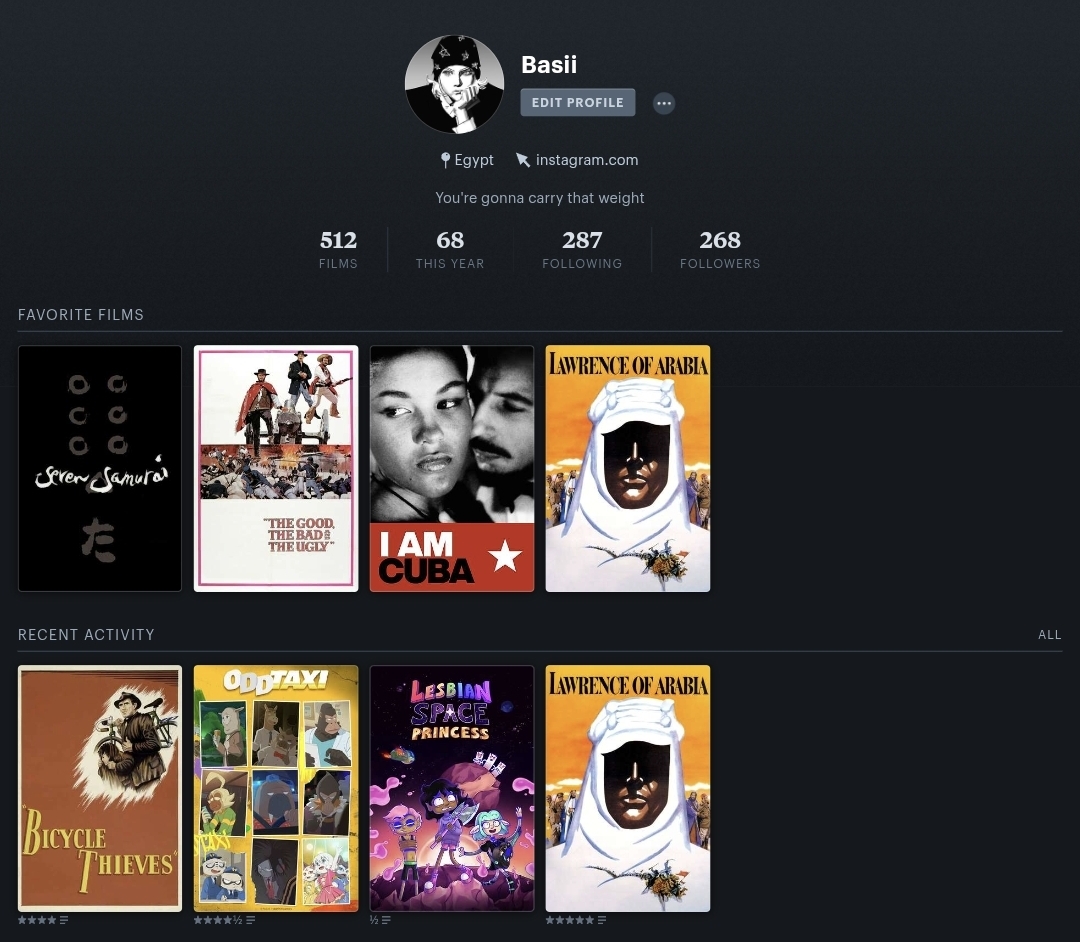This screenshot has height=942, width=1080.
Task: Open review icon under Bicycle Thieves
Action: tap(64, 920)
